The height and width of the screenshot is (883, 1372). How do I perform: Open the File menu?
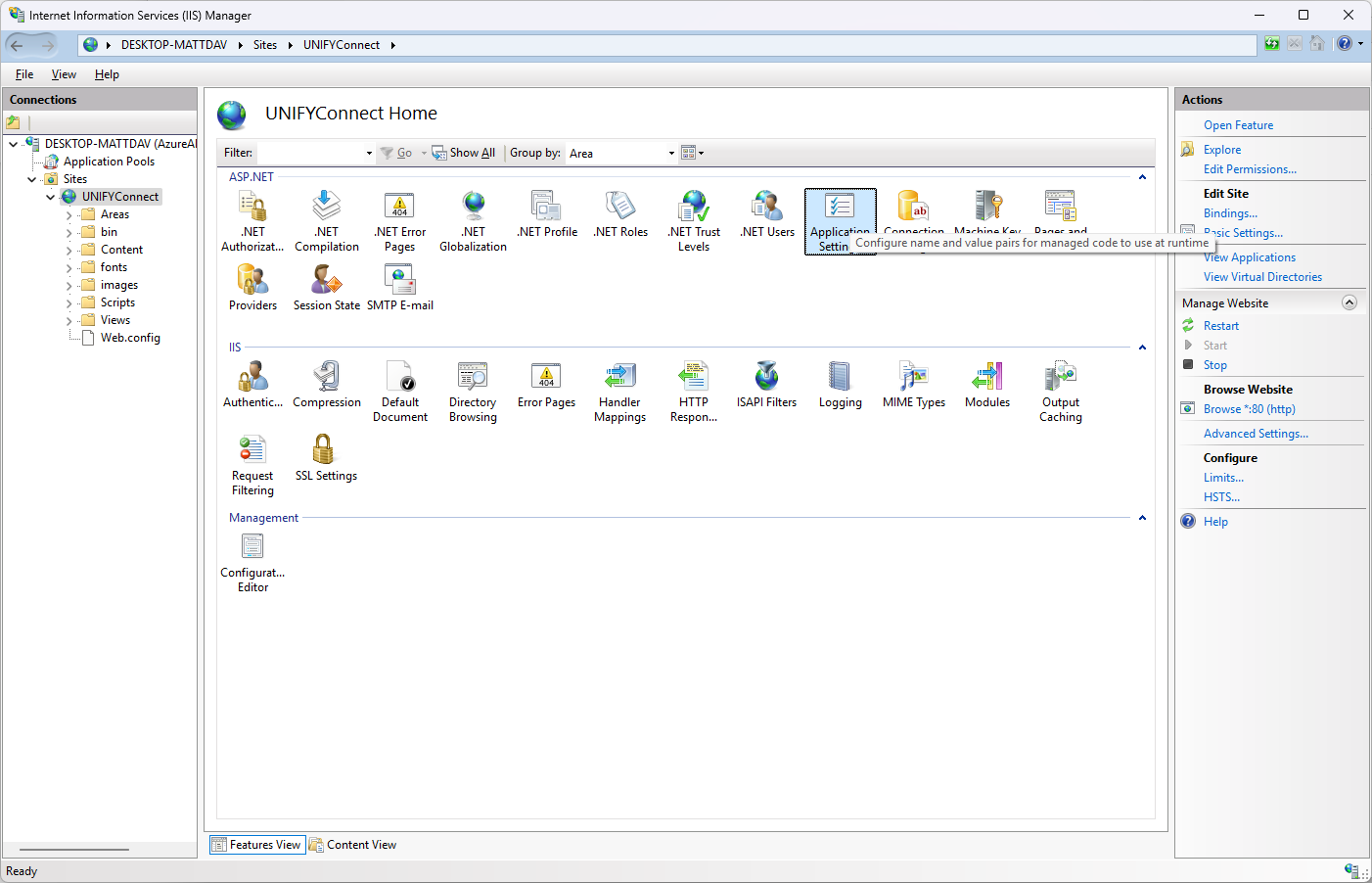[x=24, y=74]
